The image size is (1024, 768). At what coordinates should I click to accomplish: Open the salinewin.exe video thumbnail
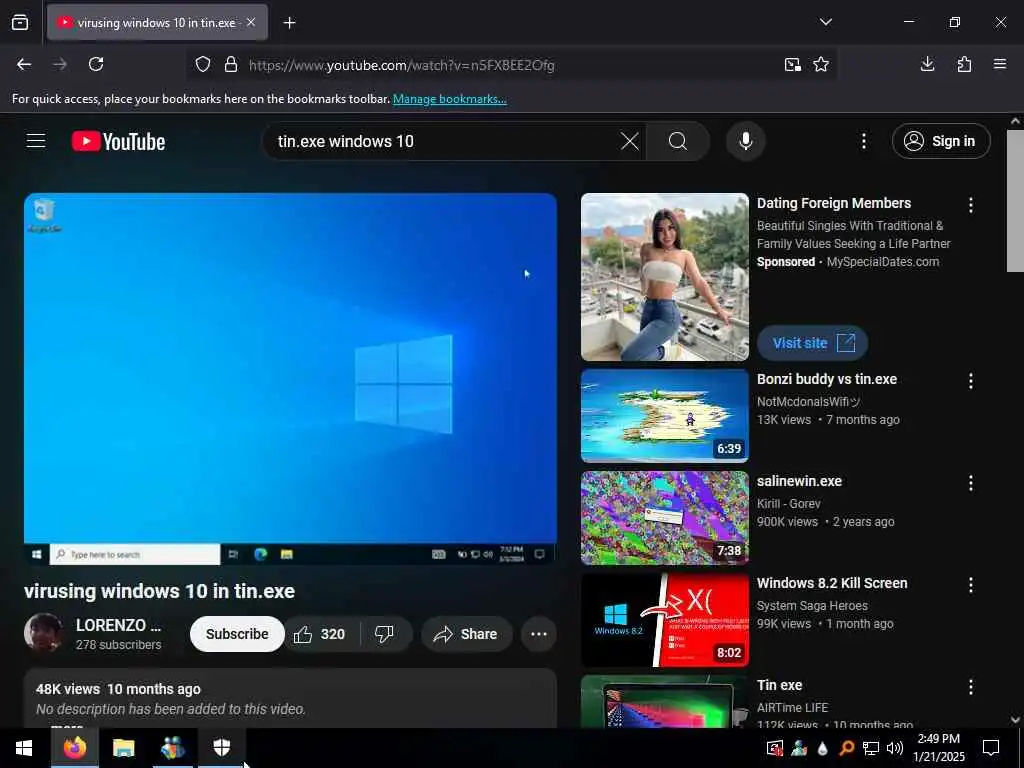pos(665,517)
